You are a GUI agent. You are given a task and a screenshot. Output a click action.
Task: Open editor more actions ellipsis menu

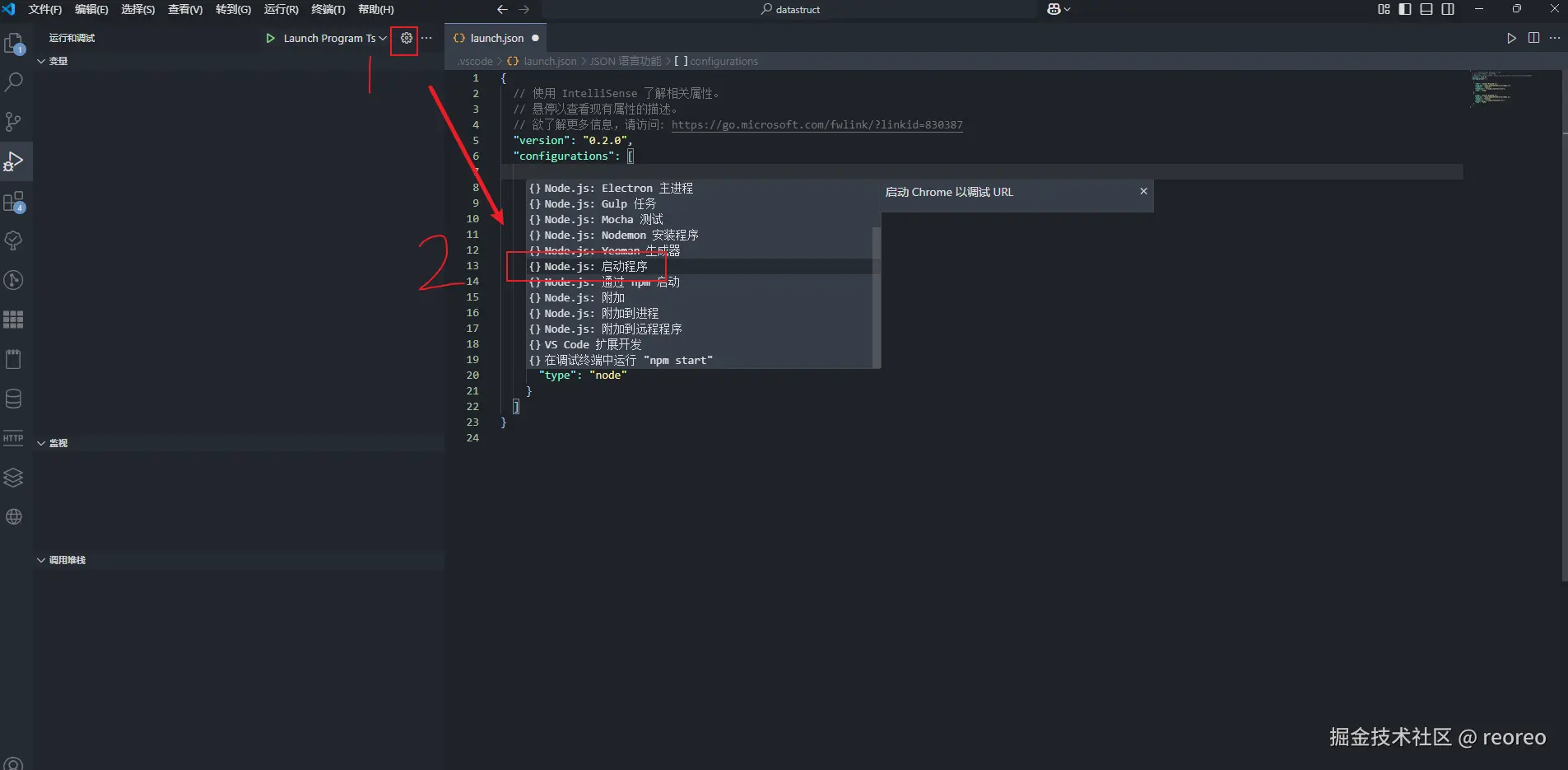(1555, 38)
